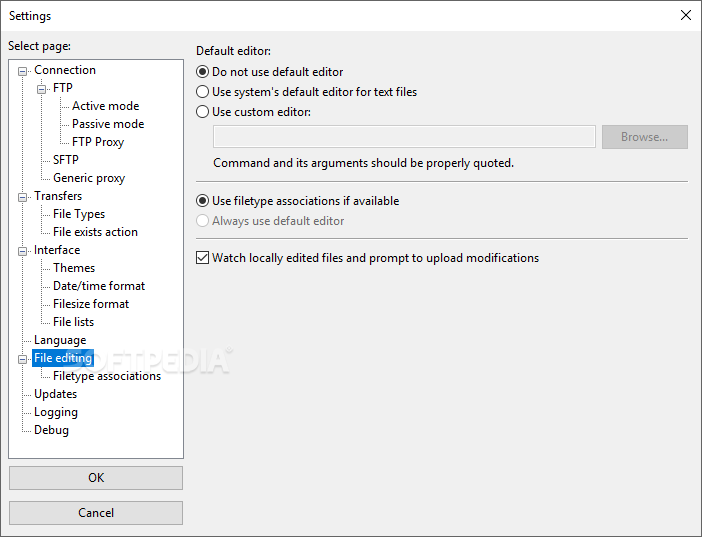Screen dimensions: 702x537
Task: Collapse the Connection tree node
Action: coord(22,71)
